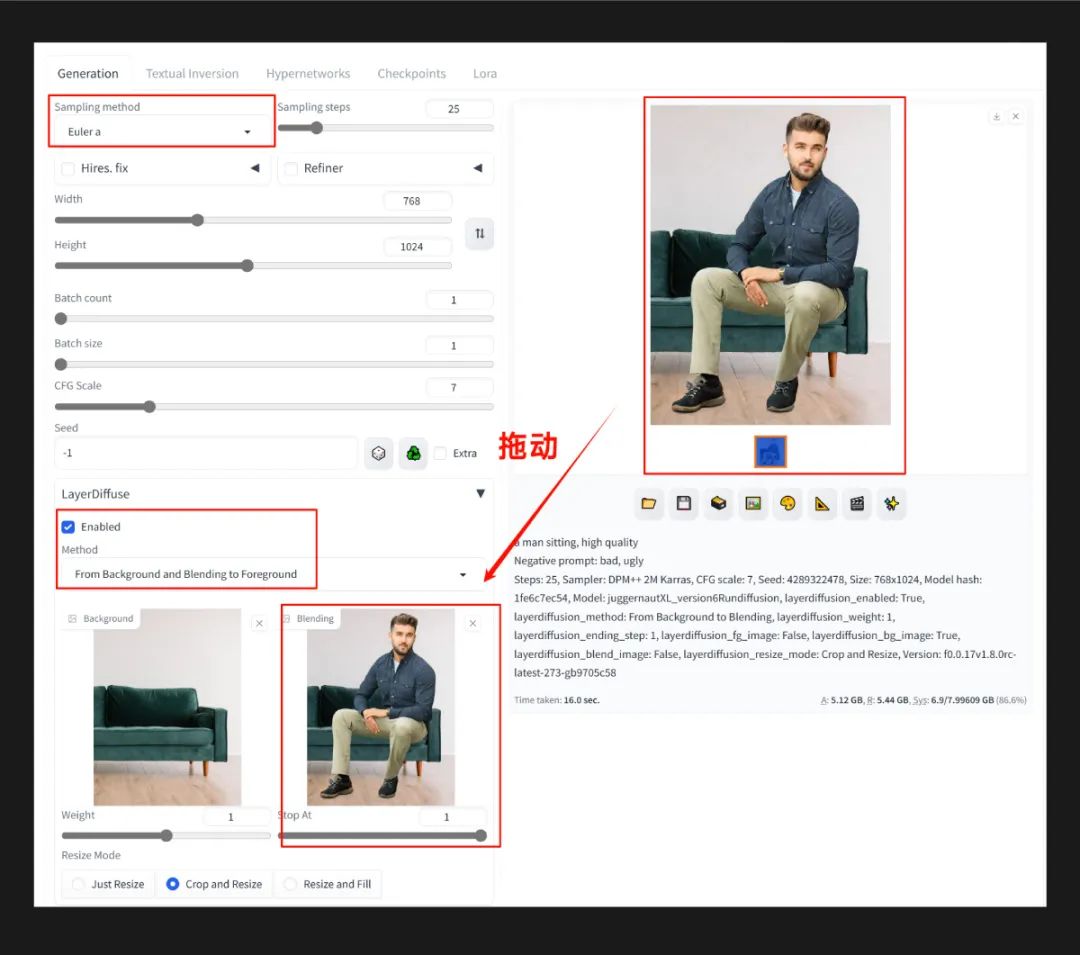Open the Hypernetworks tab
This screenshot has width=1080, height=955.
coord(308,74)
